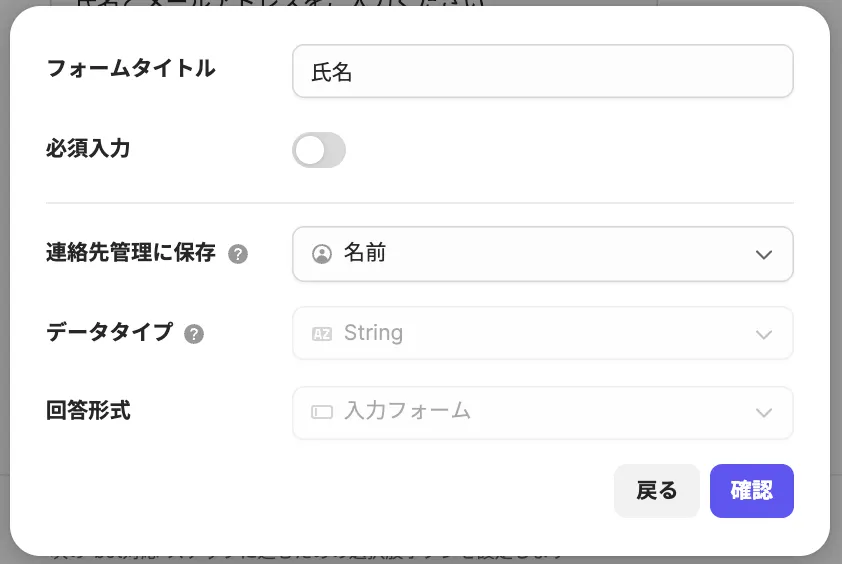Click the help icon beside データタイプ
This screenshot has width=842, height=564.
tap(194, 334)
